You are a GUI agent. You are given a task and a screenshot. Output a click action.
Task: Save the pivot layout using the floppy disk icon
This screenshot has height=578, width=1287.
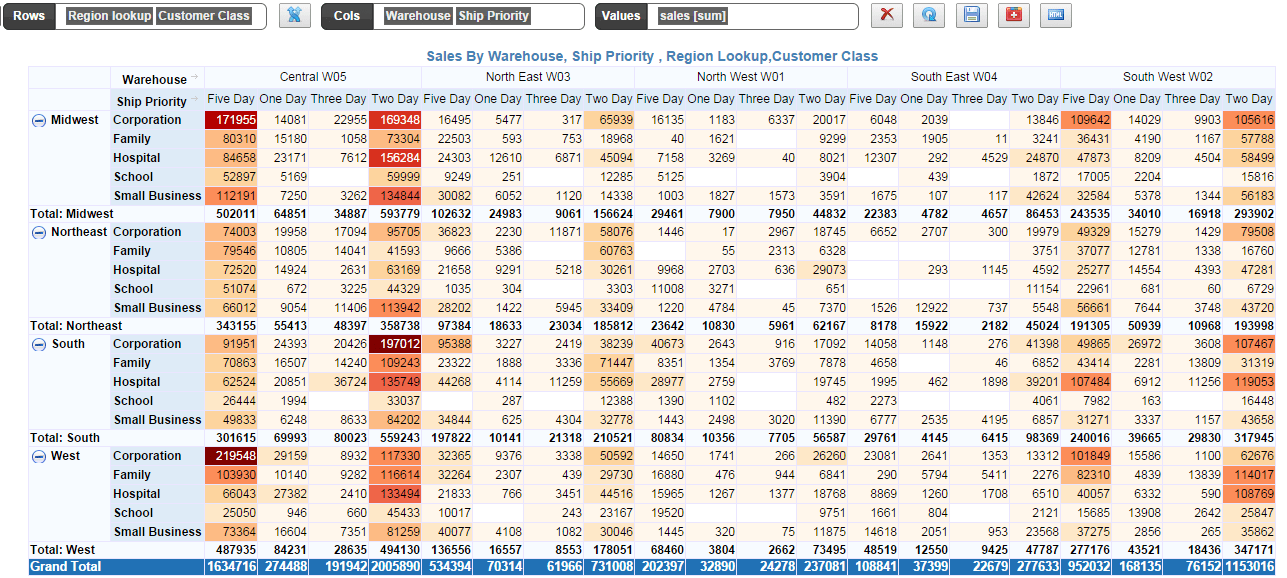970,15
